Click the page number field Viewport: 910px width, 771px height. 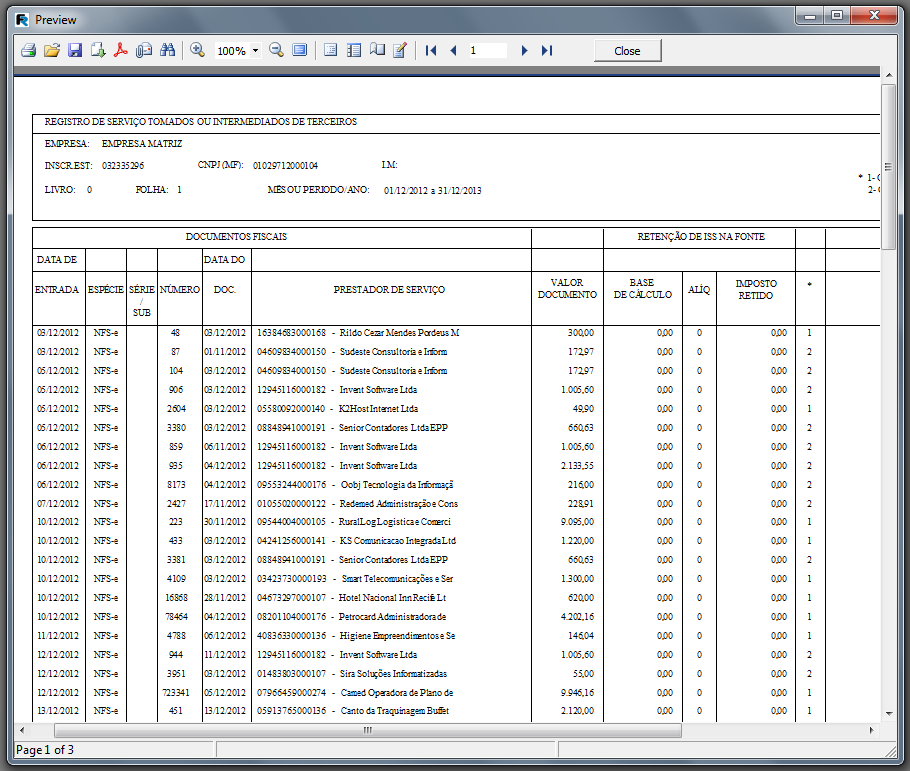(x=488, y=51)
